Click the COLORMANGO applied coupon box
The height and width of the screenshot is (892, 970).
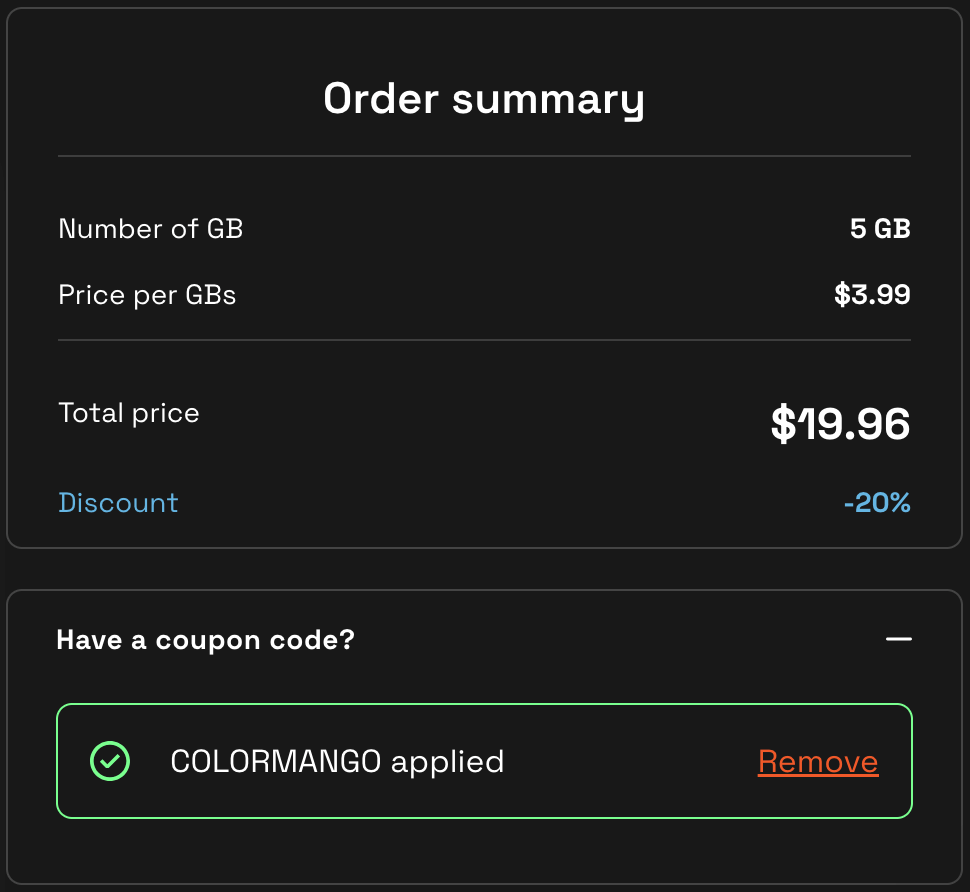pos(484,761)
